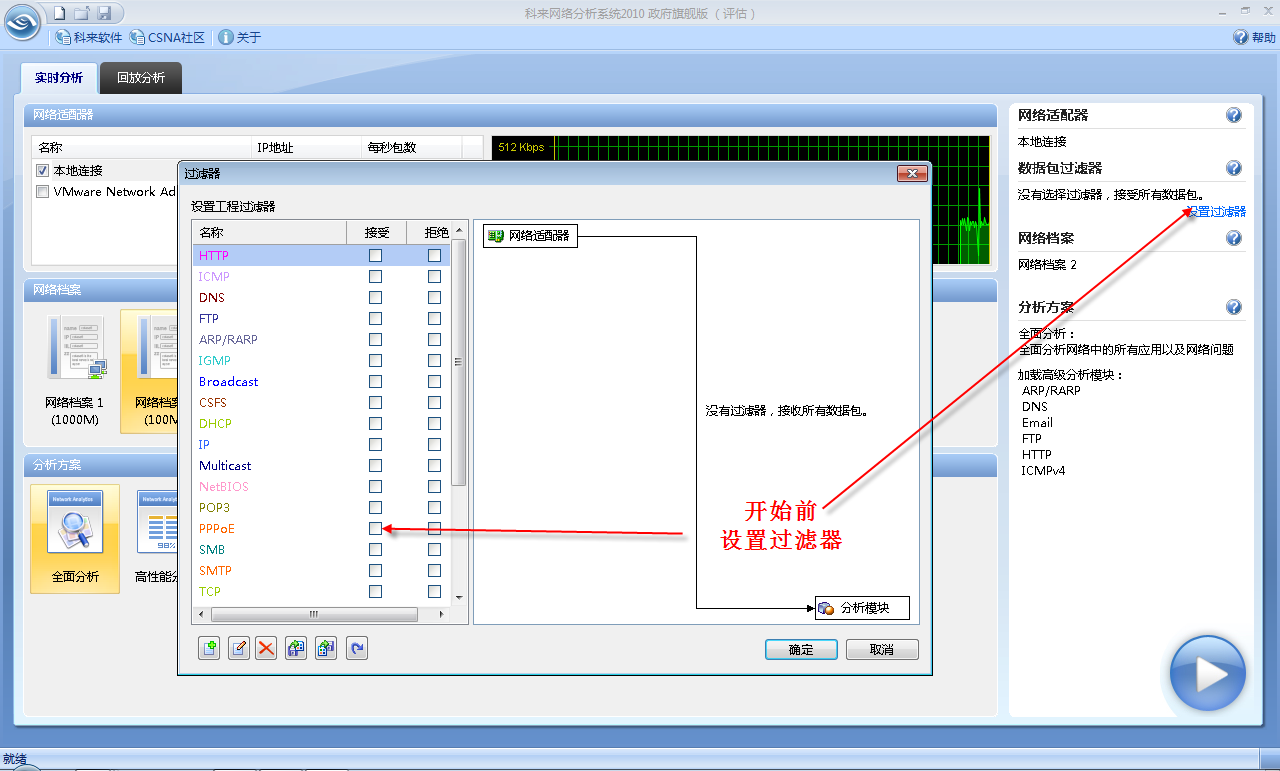The height and width of the screenshot is (771, 1280).
Task: Import filters using the first disk icon
Action: (295, 648)
